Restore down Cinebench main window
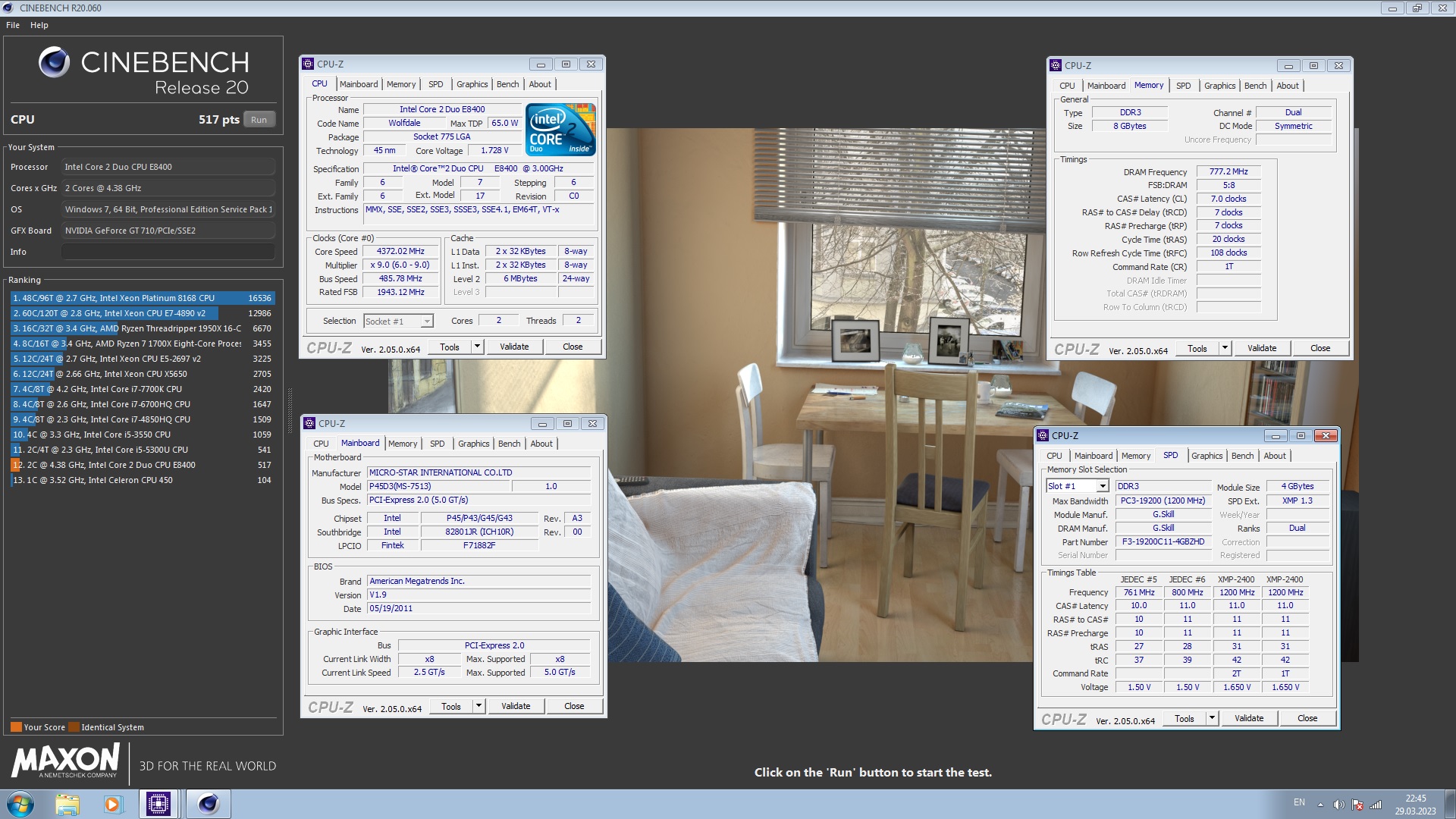 1417,8
